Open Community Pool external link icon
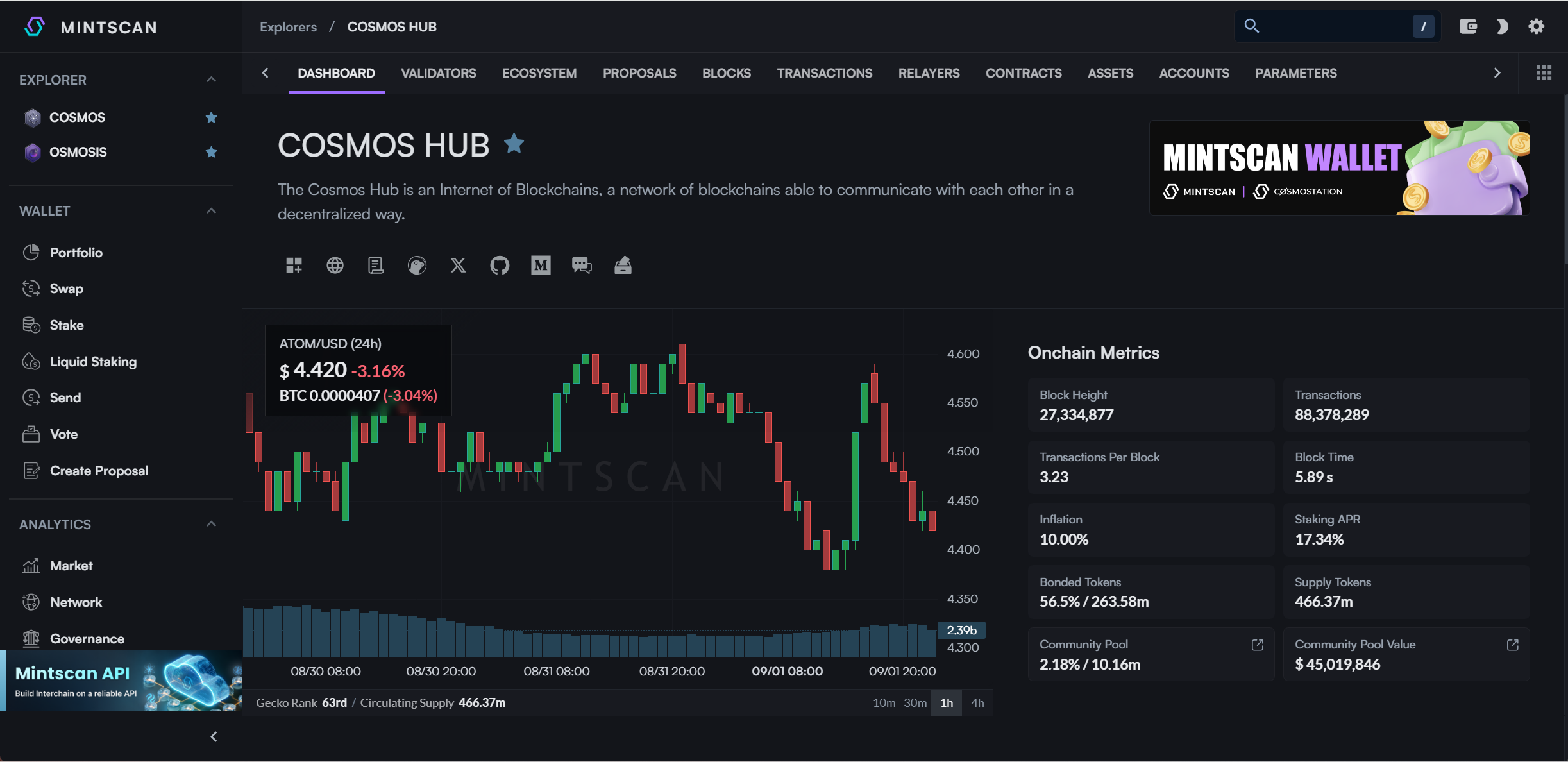The width and height of the screenshot is (1568, 762). [x=1257, y=645]
